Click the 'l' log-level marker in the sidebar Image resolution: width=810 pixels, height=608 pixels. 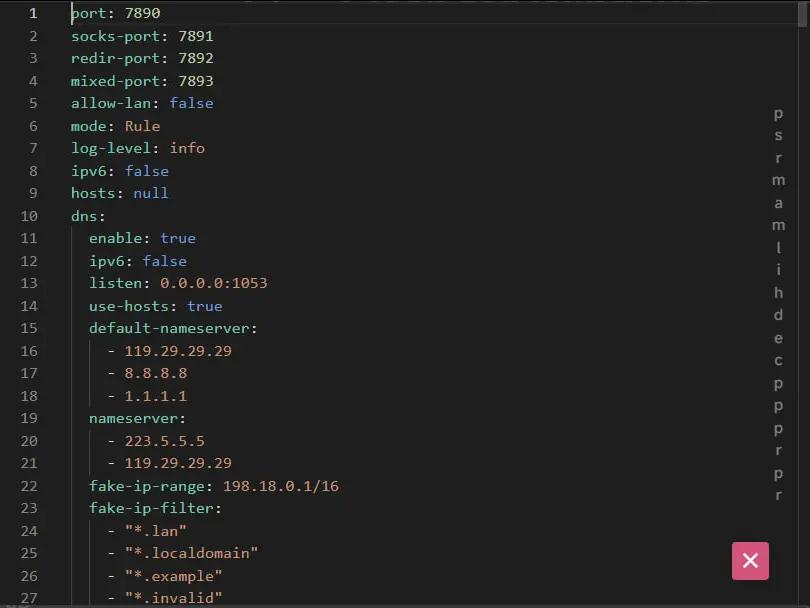point(778,249)
